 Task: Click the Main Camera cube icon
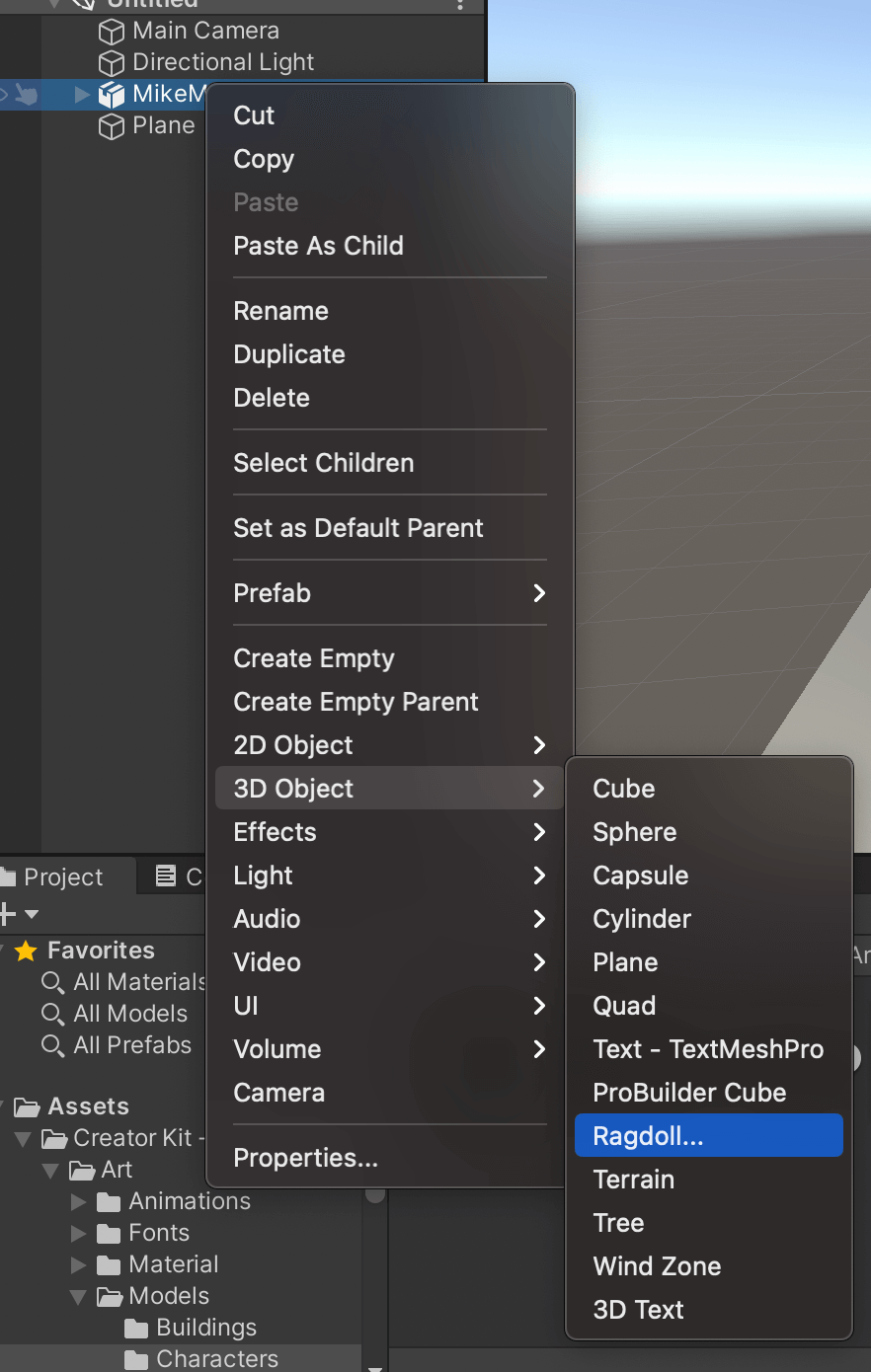pos(110,31)
